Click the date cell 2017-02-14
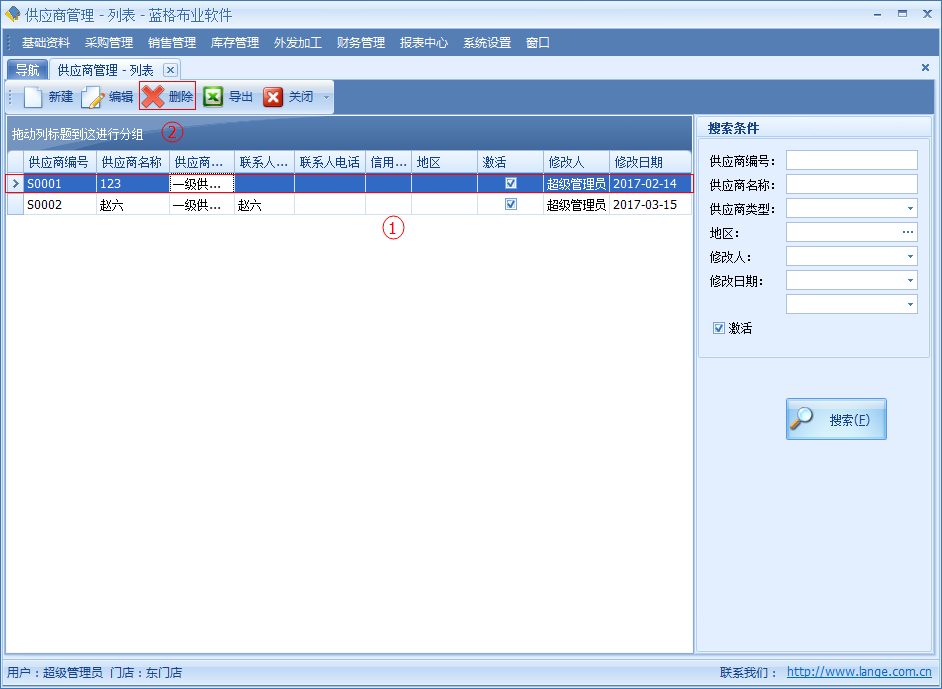Viewport: 942px width, 689px height. 650,183
